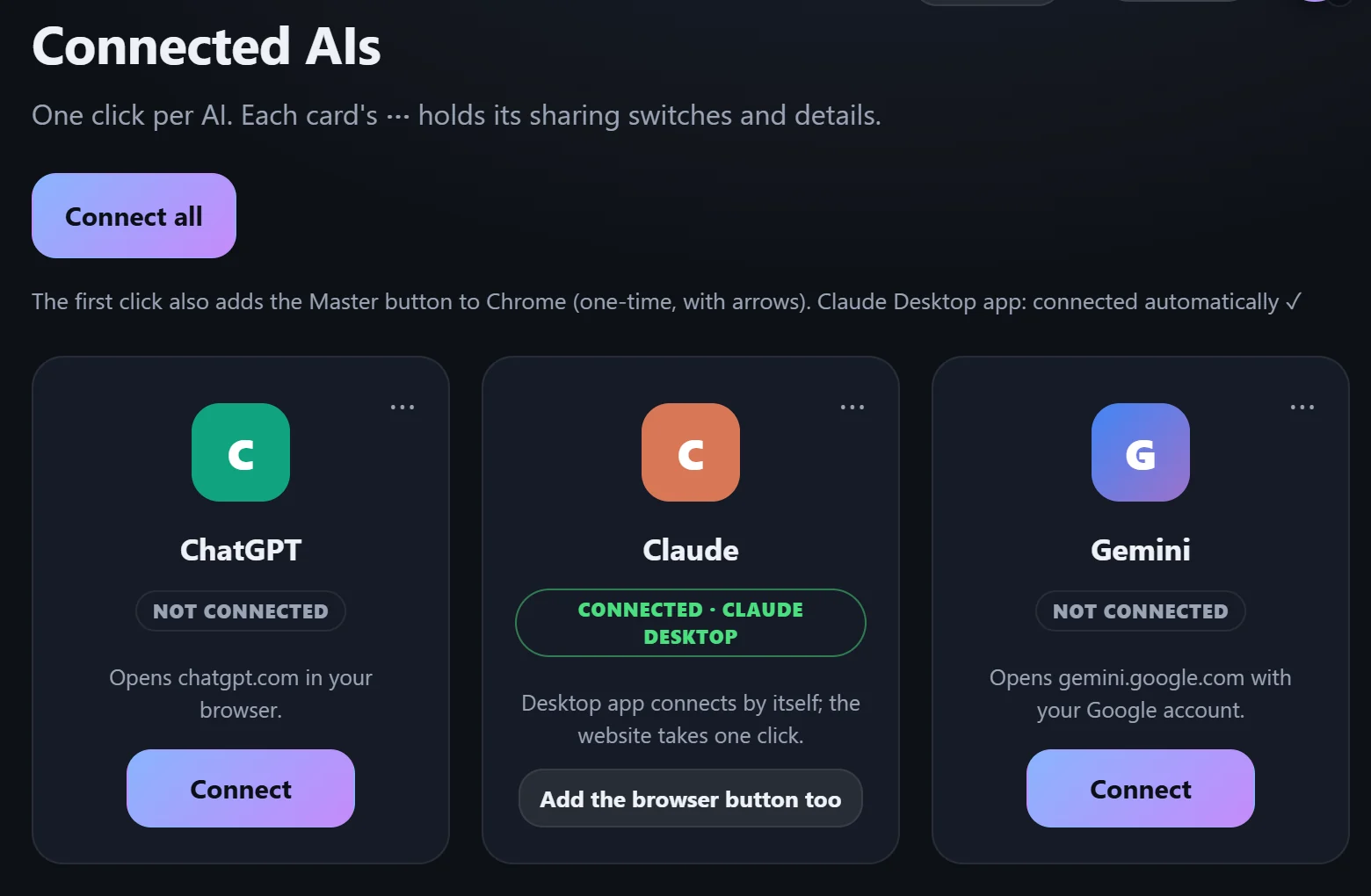The width and height of the screenshot is (1371, 896).
Task: Open the ChatGPT card's three-dot menu
Action: pyautogui.click(x=403, y=407)
